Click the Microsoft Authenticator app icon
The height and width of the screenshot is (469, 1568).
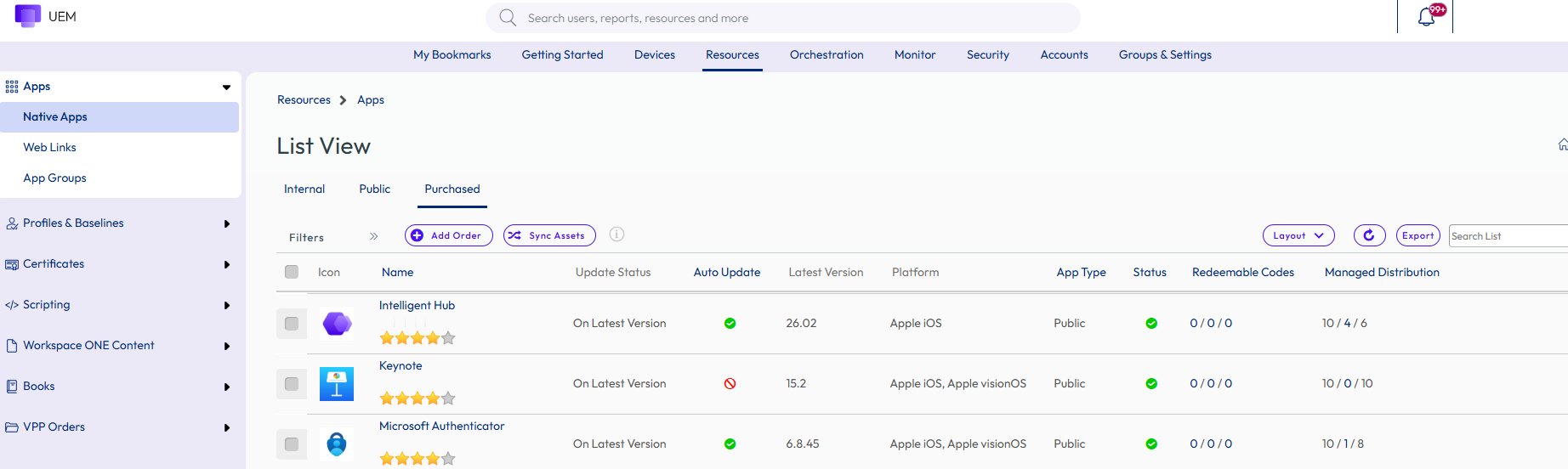337,444
